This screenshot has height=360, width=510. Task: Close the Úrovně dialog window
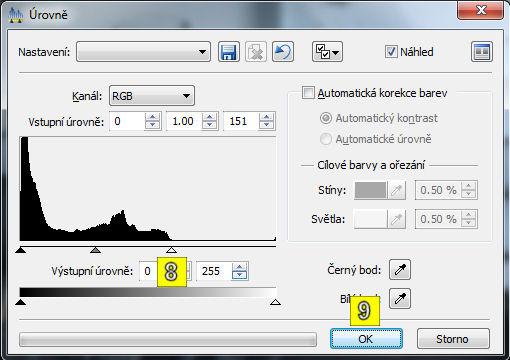(x=480, y=10)
